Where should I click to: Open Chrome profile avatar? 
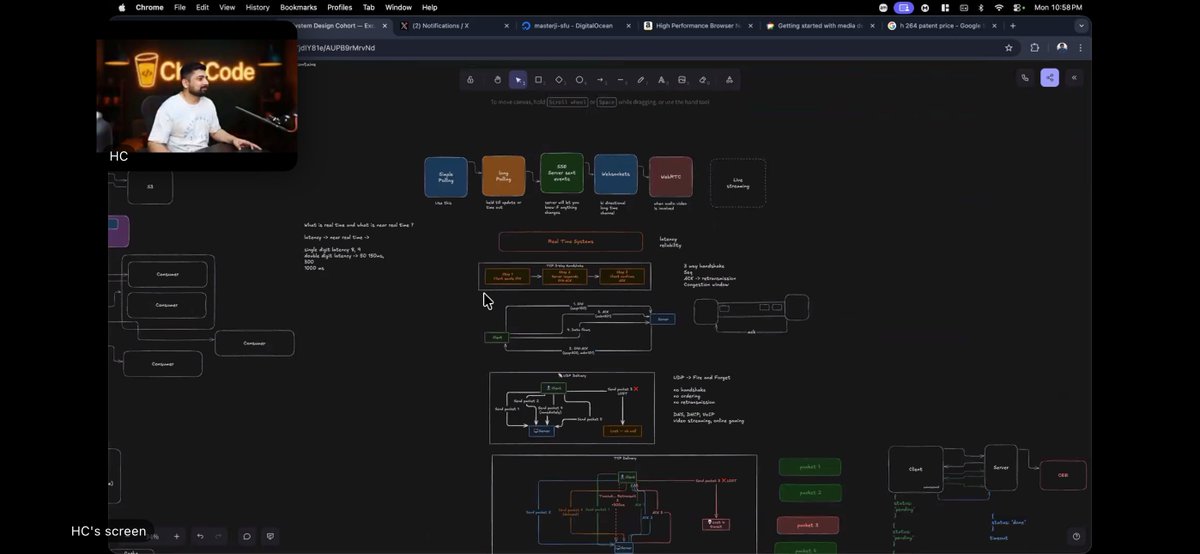[x=1061, y=47]
